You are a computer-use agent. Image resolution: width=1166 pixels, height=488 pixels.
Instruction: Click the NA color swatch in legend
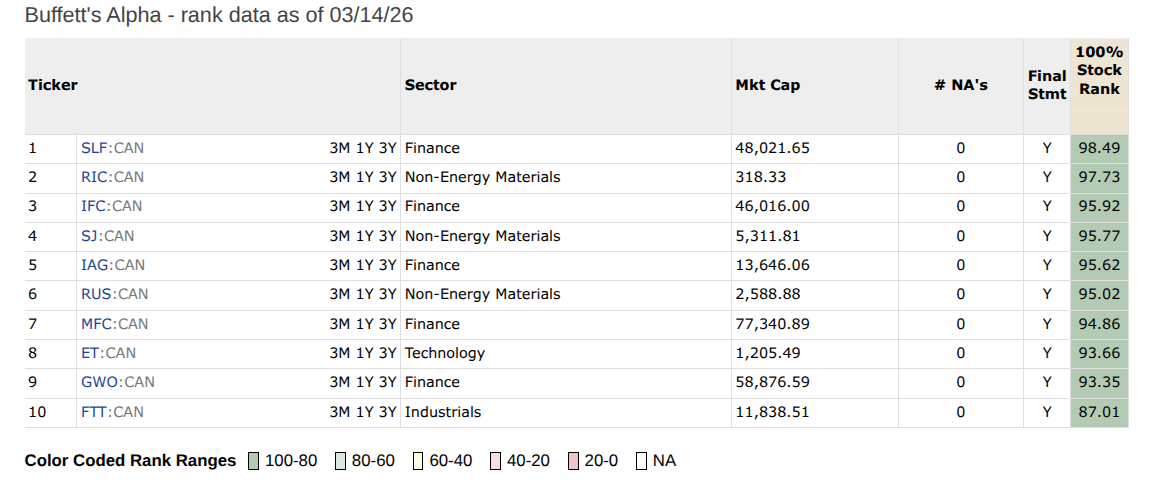641,461
